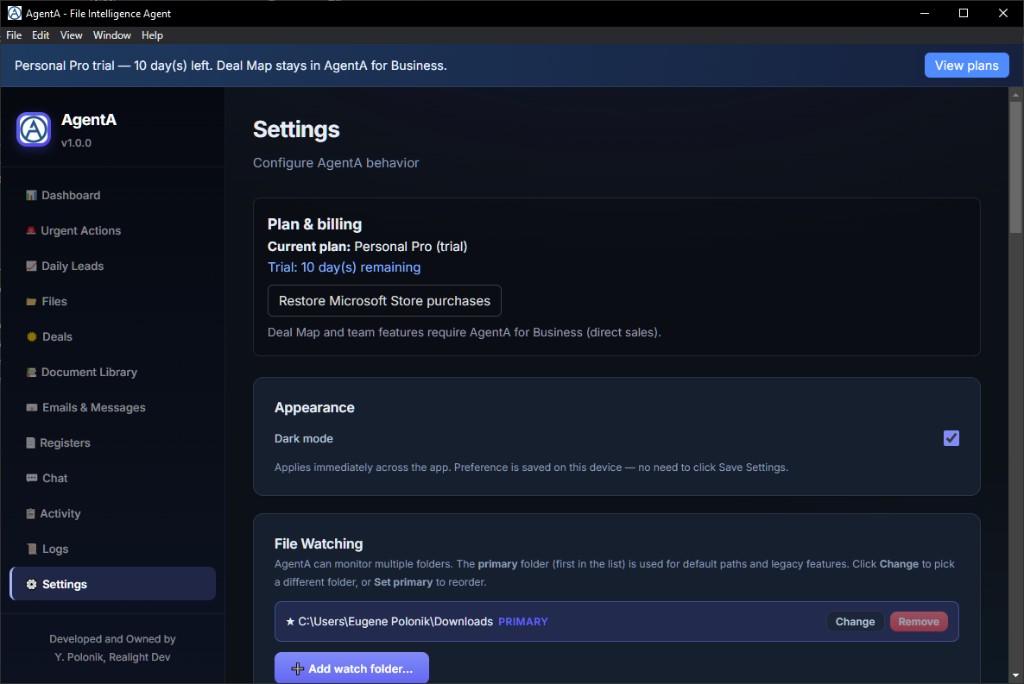Screen dimensions: 1024x684
Task: Open the View menu
Action: click(x=71, y=35)
